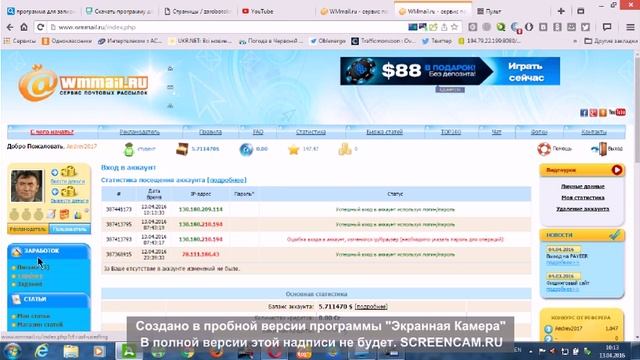
Task: Click the news checkmark icon
Action: click(615, 235)
